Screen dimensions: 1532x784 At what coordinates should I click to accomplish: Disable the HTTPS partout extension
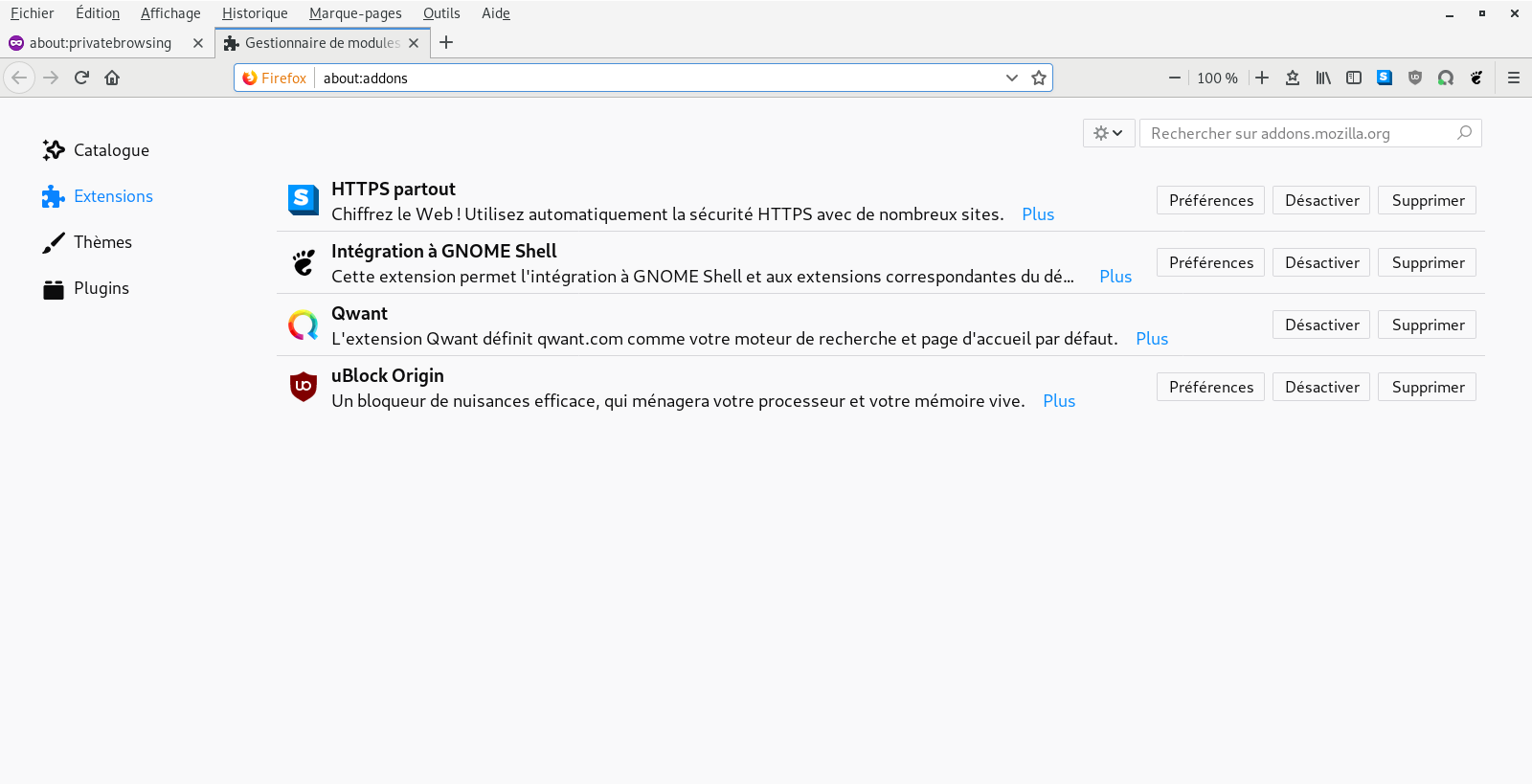click(1321, 200)
